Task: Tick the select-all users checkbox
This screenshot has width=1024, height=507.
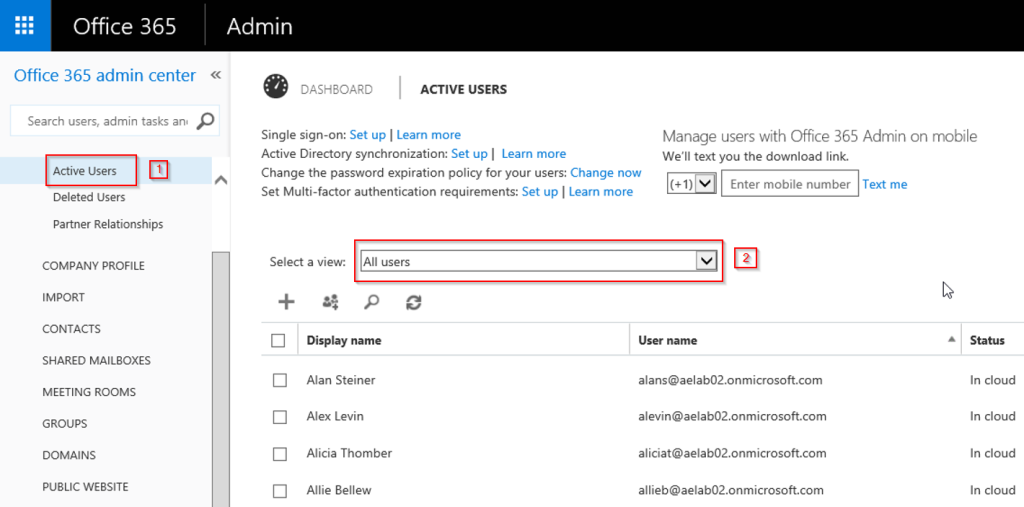Action: click(x=278, y=340)
